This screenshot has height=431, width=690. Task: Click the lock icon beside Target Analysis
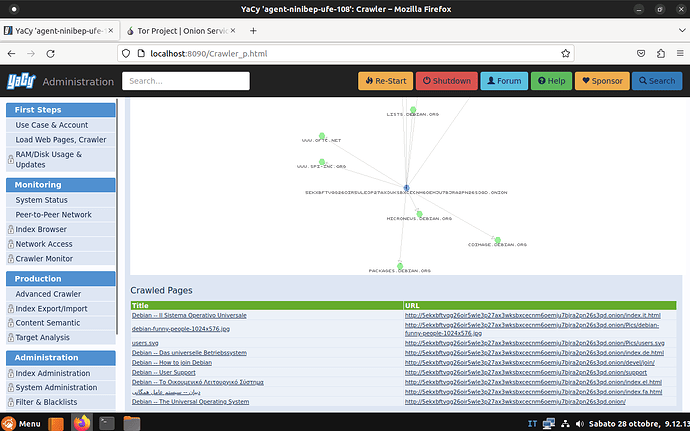point(11,338)
